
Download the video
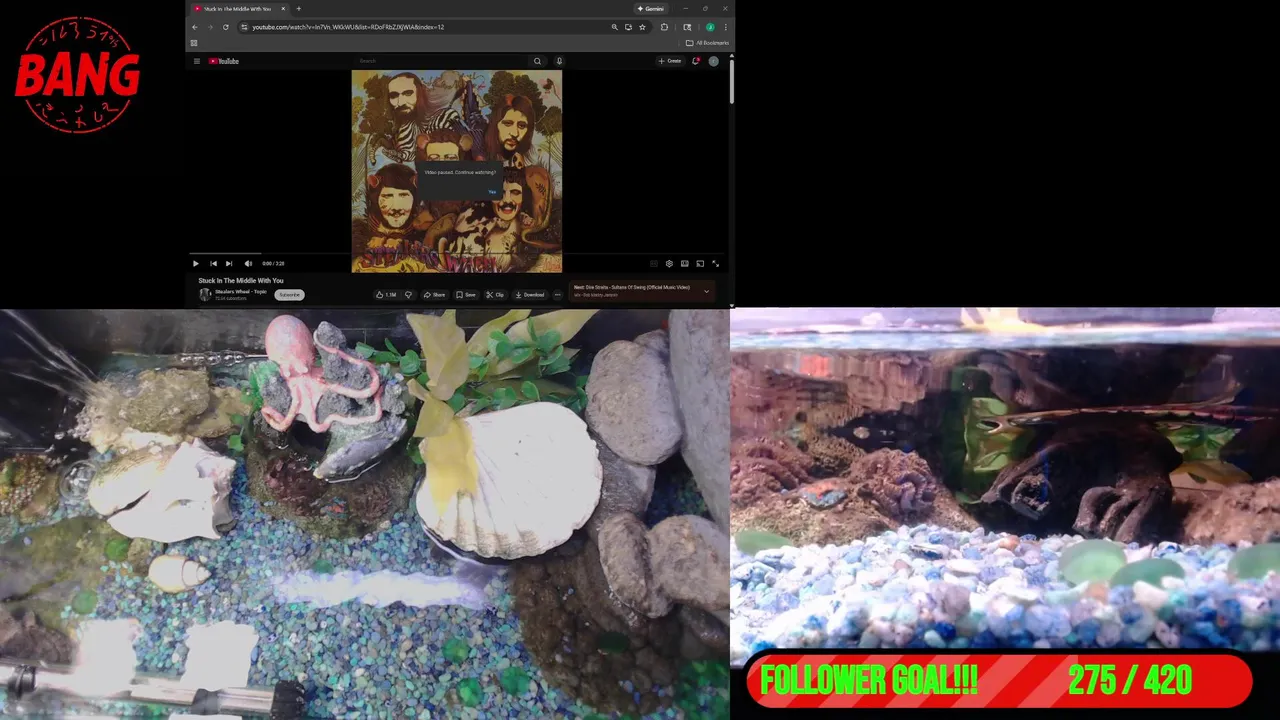click(x=530, y=295)
